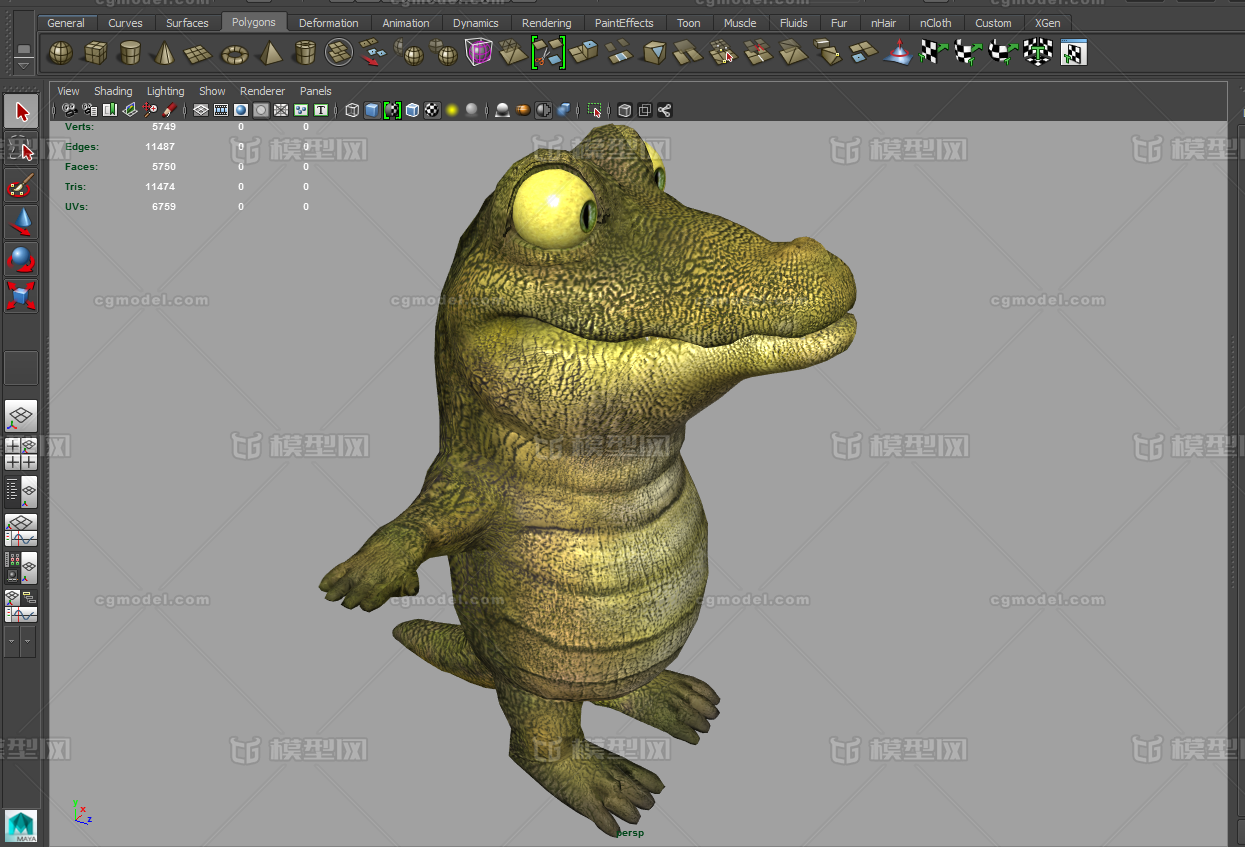Open the Shading panel menu
Screen dimensions: 1245x847
click(113, 91)
